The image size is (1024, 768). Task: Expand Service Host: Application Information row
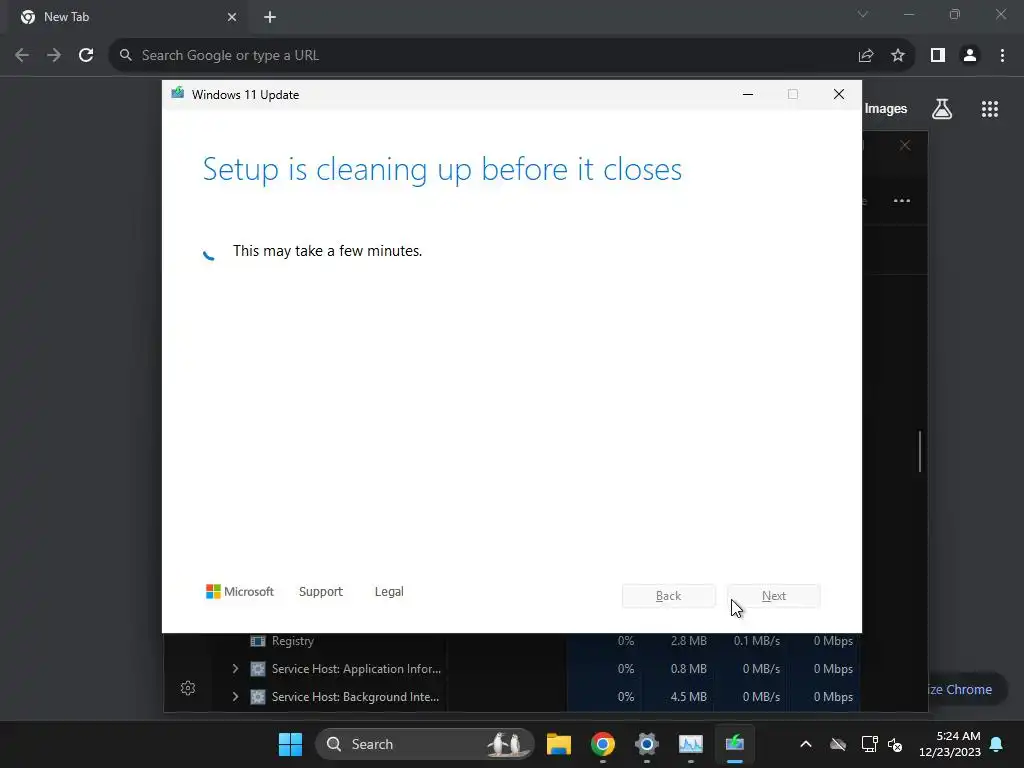pyautogui.click(x=235, y=669)
